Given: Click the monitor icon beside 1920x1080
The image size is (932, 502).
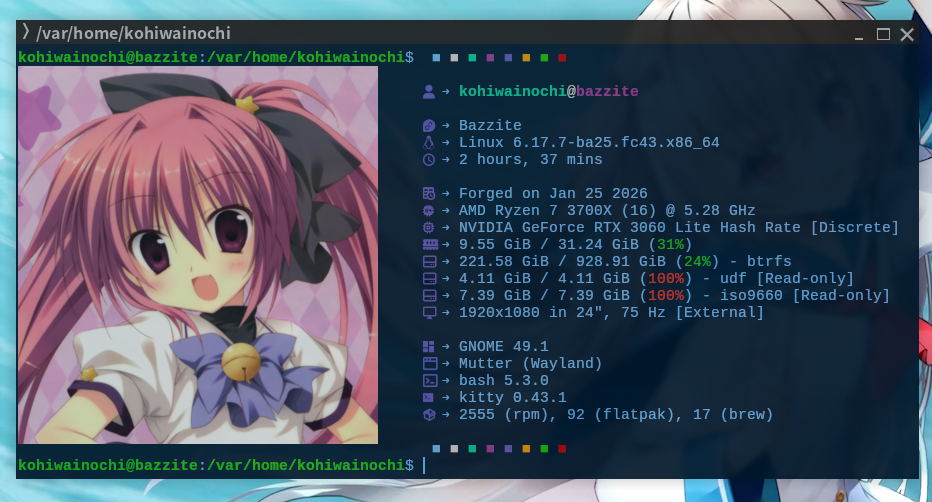Looking at the screenshot, I should pos(429,313).
